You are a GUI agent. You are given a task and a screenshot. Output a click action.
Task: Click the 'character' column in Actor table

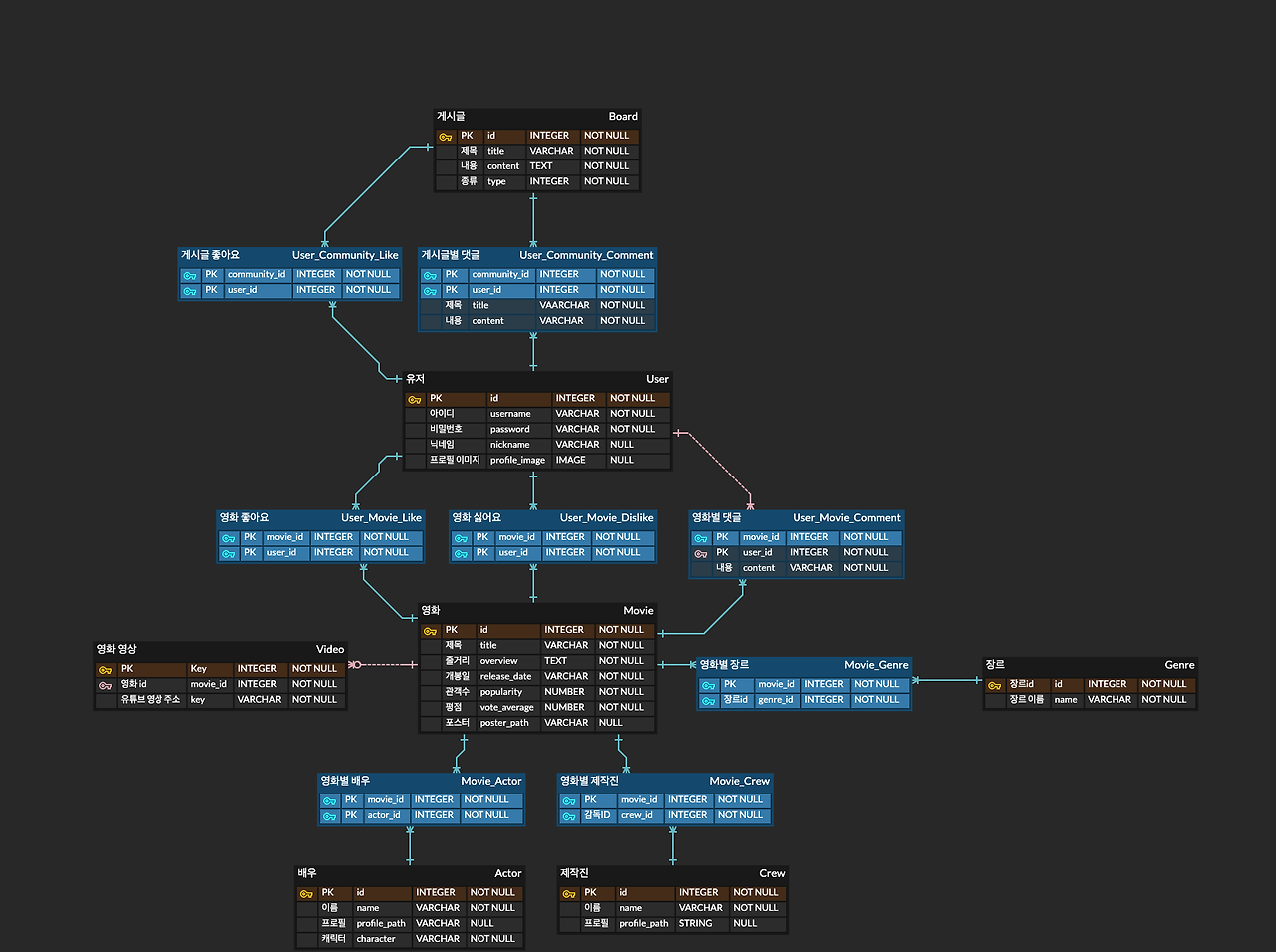[376, 940]
